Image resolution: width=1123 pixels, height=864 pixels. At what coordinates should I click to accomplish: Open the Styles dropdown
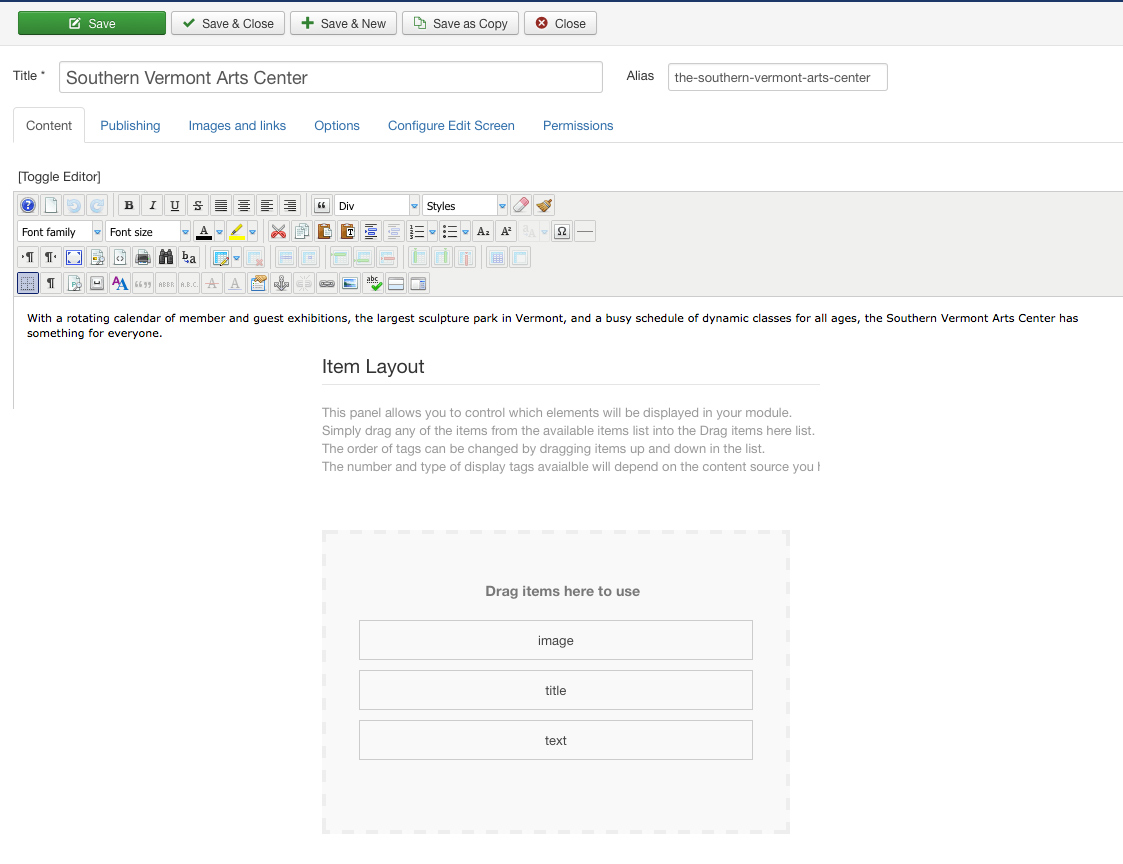pos(465,206)
